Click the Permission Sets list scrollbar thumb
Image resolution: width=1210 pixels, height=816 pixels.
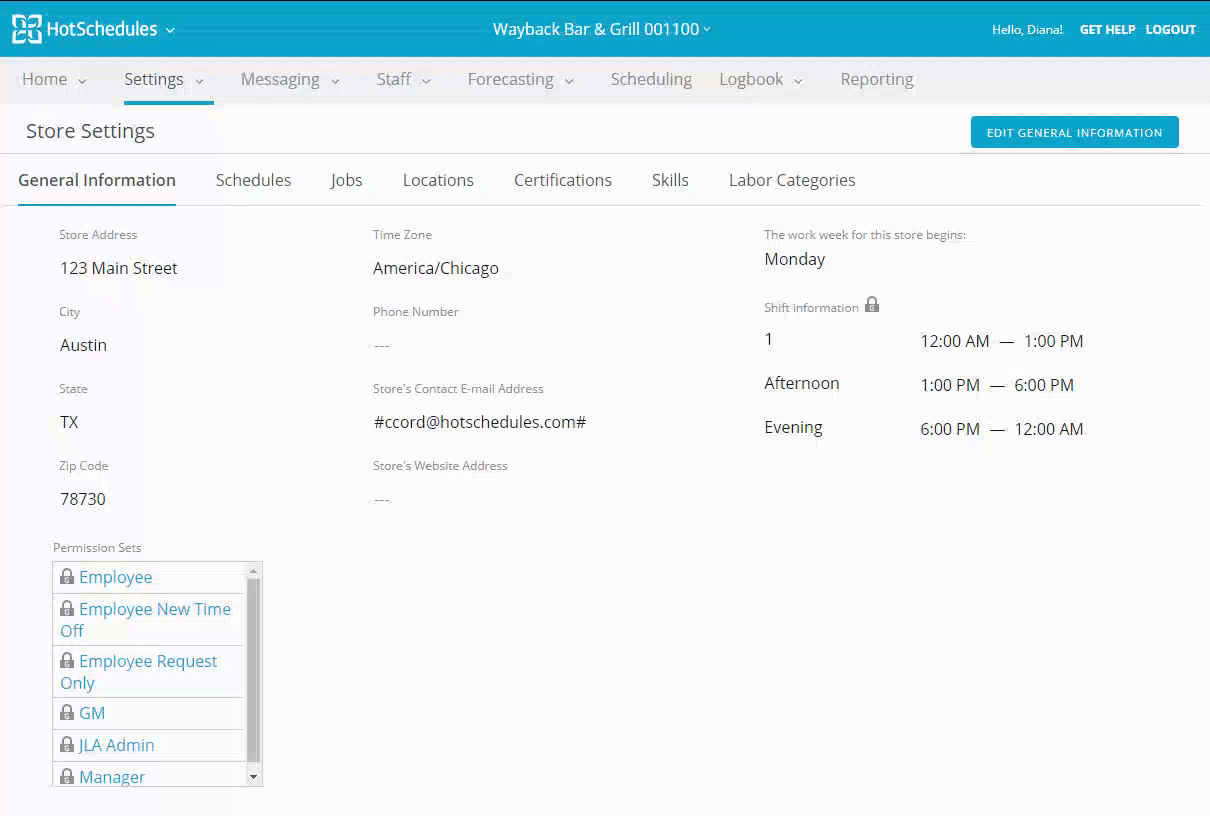coord(253,671)
